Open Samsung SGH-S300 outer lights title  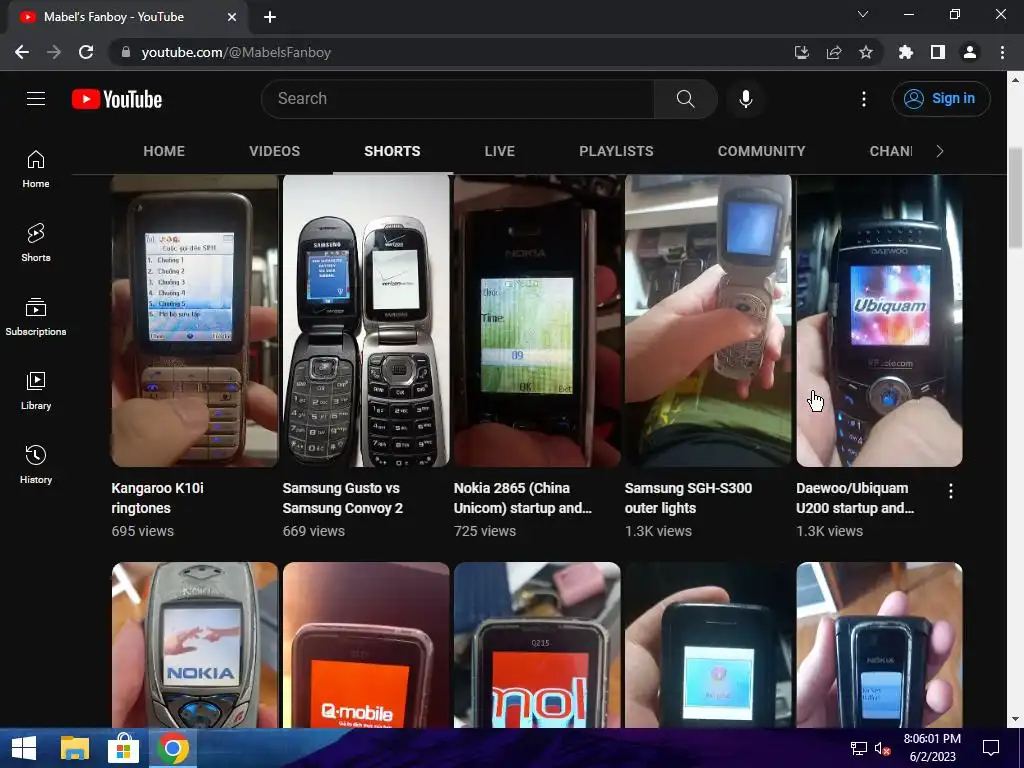pyautogui.click(x=688, y=498)
